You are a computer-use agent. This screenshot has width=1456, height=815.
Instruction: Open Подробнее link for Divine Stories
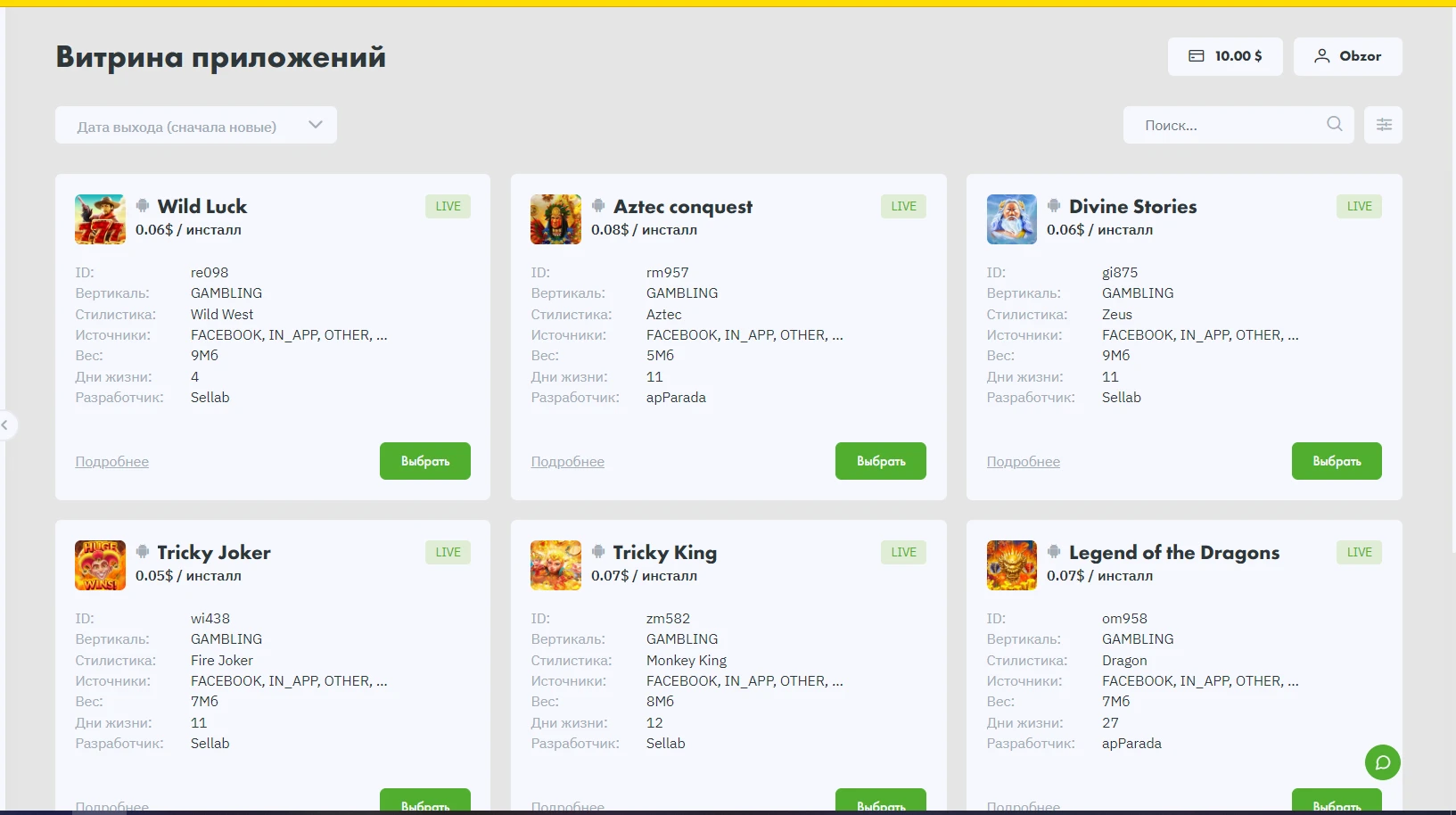click(1024, 462)
